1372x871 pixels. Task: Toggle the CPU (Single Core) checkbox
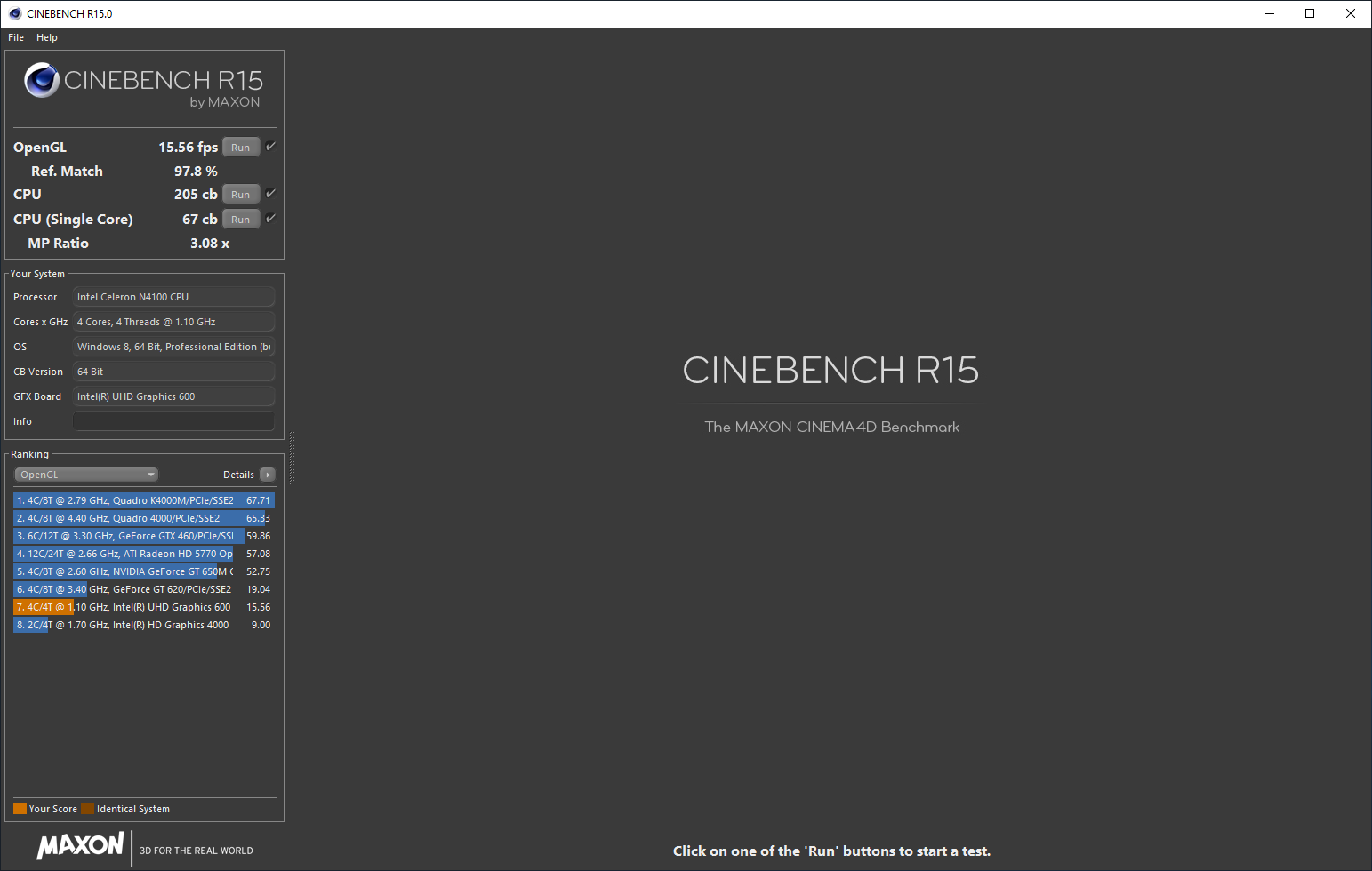click(270, 219)
